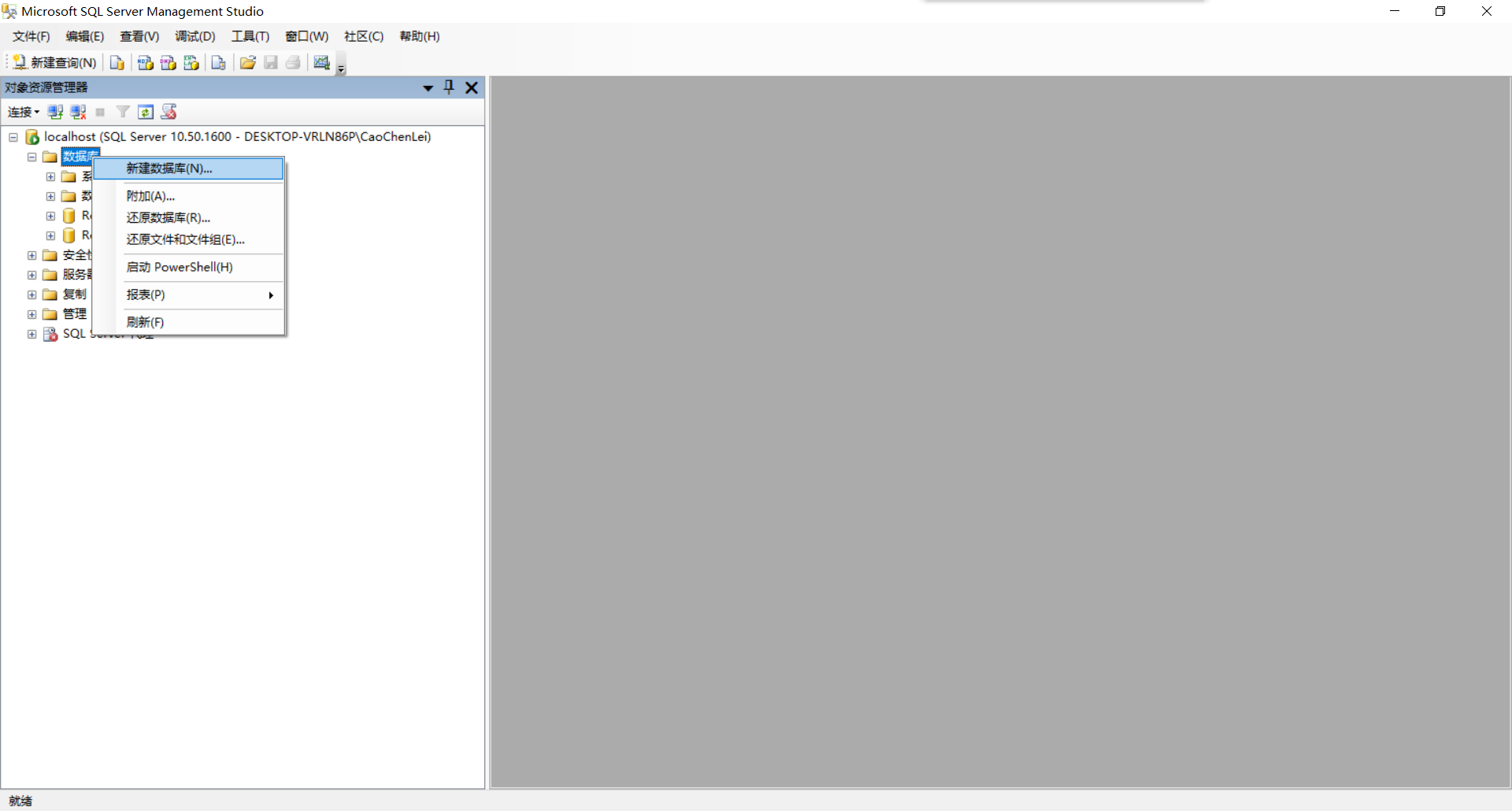Open the 对象资源管理器 window position dropdown
Image resolution: width=1512 pixels, height=811 pixels.
click(428, 87)
